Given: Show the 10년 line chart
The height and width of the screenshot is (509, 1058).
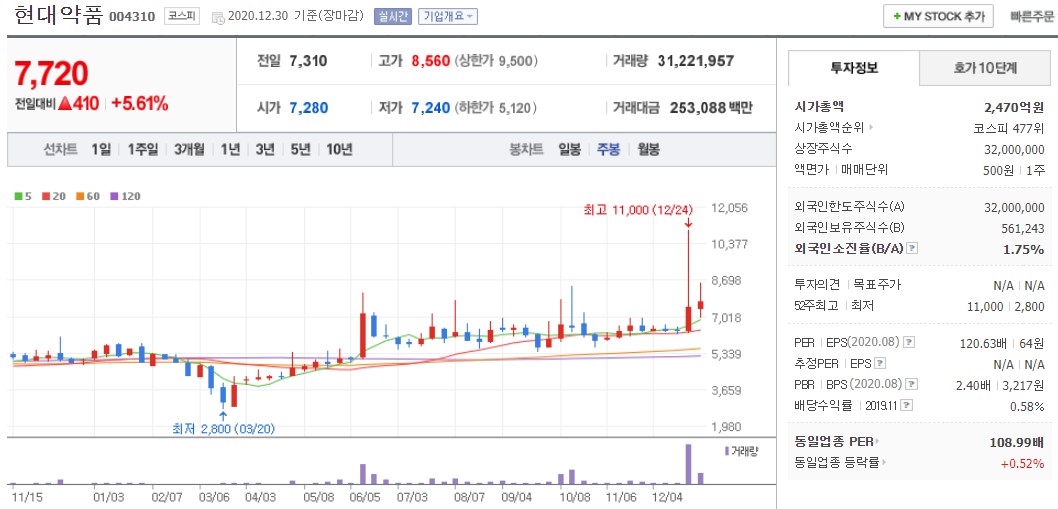Looking at the screenshot, I should 339,149.
